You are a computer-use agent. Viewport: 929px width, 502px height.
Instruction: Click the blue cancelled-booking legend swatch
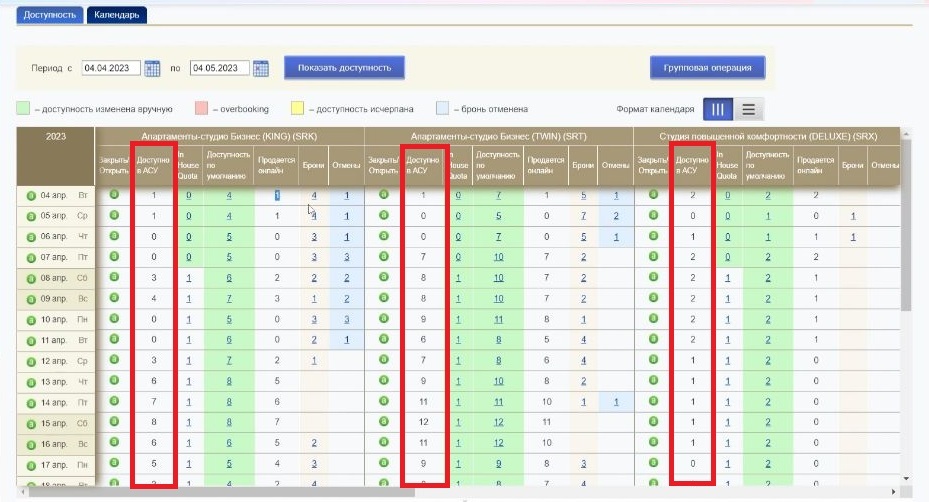coord(443,108)
